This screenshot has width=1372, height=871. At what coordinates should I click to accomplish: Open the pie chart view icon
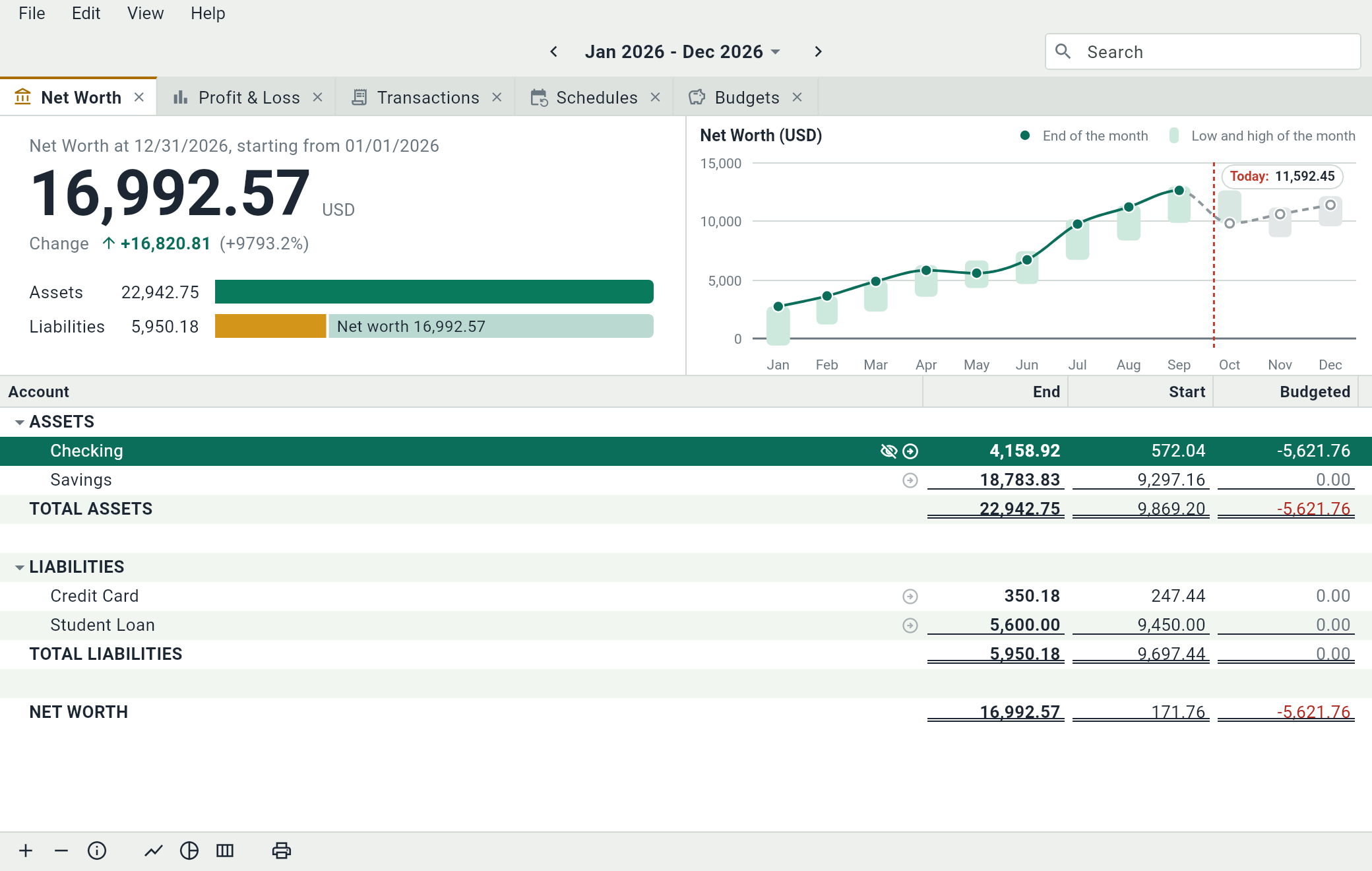[x=189, y=851]
